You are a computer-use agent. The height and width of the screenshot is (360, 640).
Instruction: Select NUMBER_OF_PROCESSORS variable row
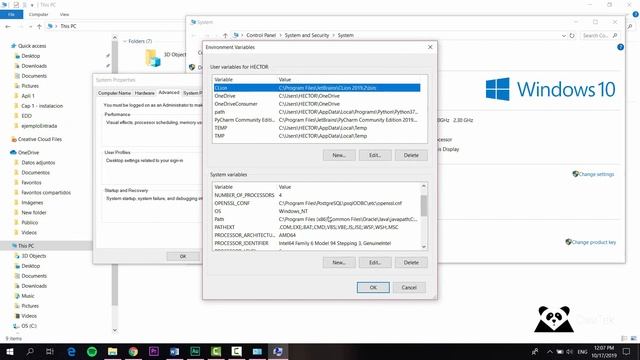tap(317, 195)
